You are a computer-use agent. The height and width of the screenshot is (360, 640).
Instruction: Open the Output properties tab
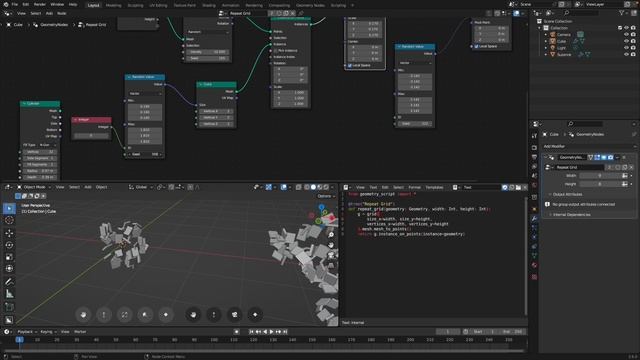pyautogui.click(x=534, y=157)
